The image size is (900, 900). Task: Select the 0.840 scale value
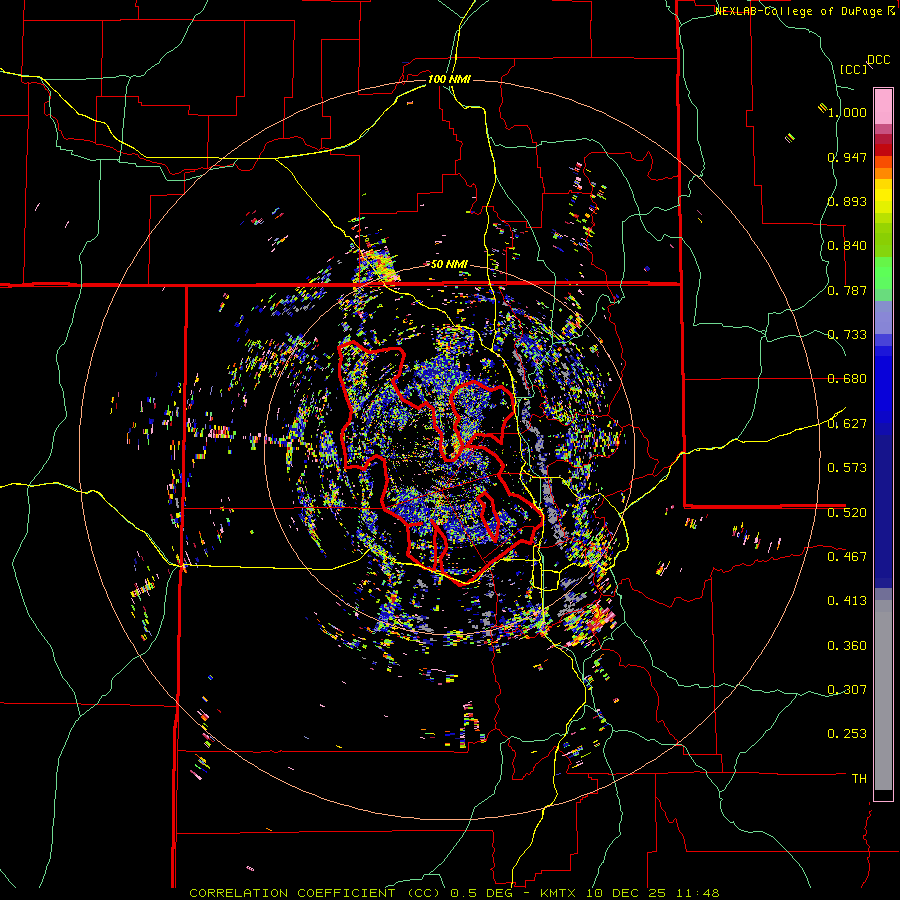[x=847, y=246]
